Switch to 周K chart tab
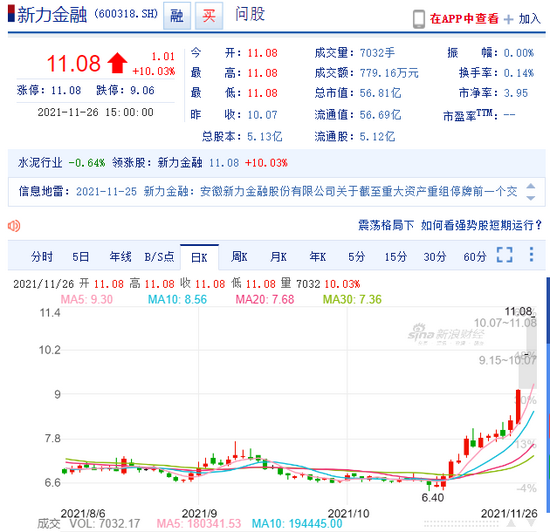Screen dimensions: 550x532 239,257
